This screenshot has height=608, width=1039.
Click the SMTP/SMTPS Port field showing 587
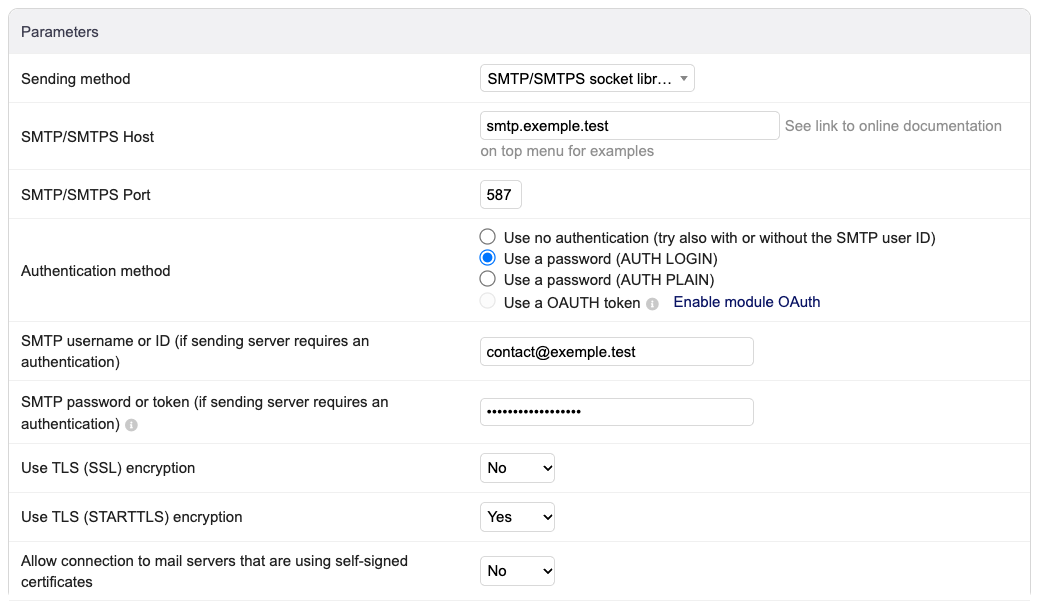pos(500,195)
